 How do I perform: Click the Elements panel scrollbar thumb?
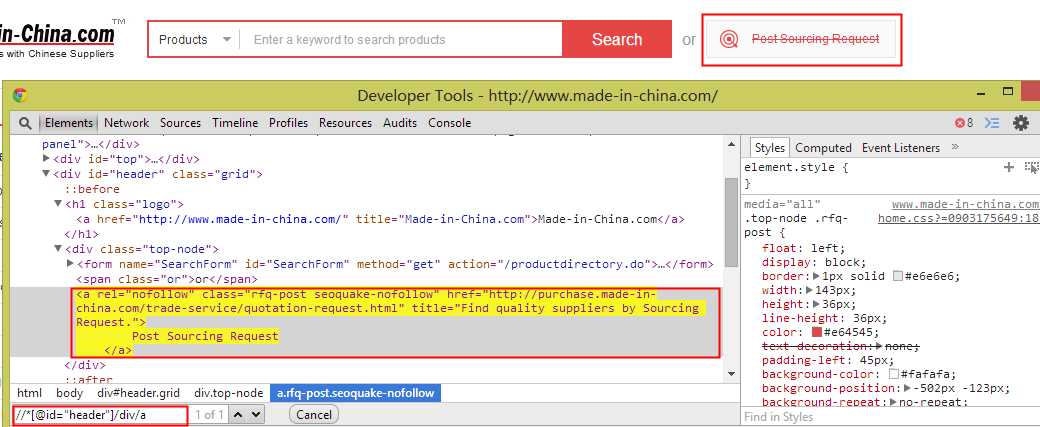click(x=732, y=222)
